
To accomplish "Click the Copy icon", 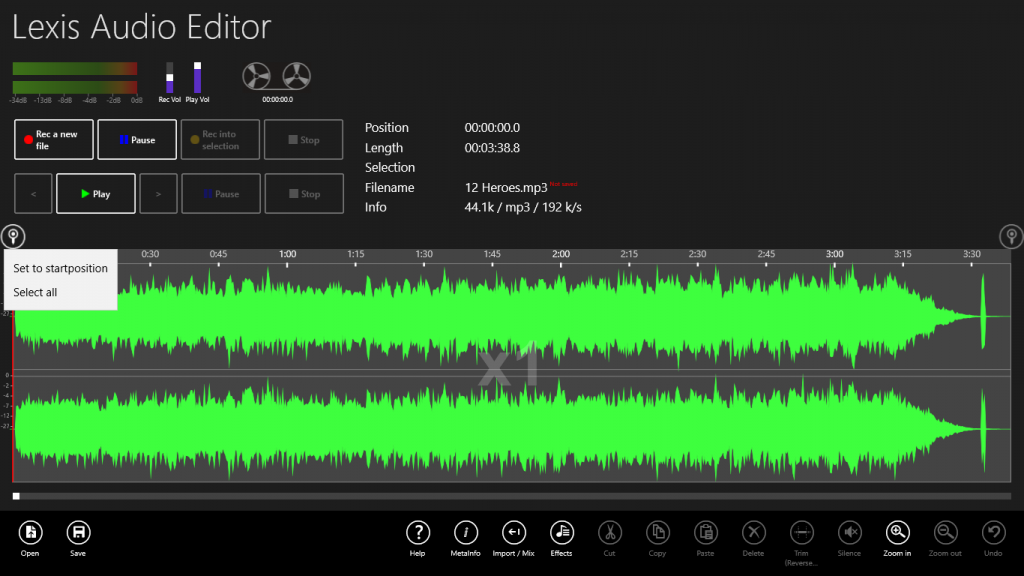I will pyautogui.click(x=657, y=533).
